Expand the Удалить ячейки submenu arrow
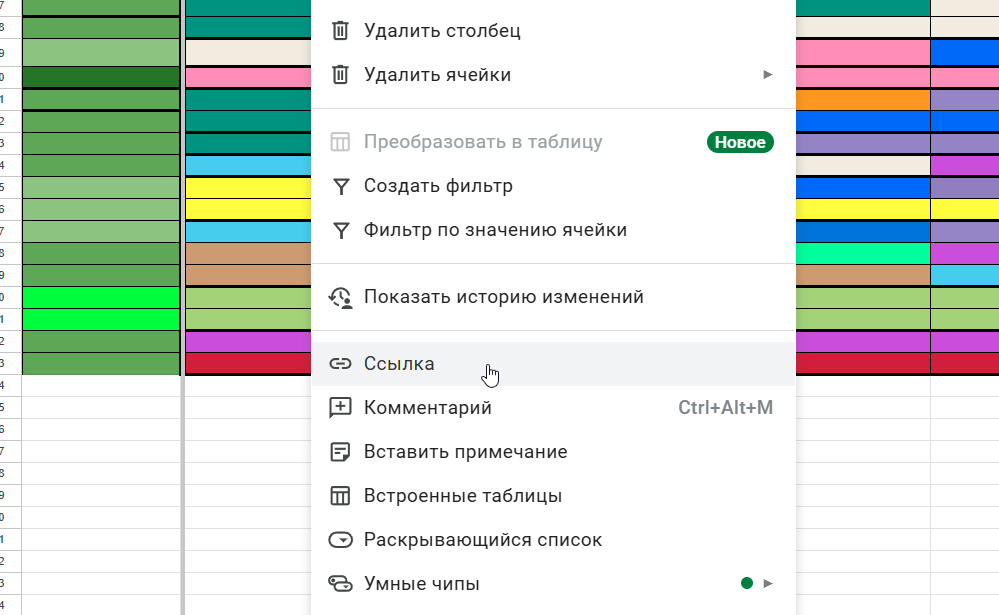Screen dimensions: 999x615 768,75
